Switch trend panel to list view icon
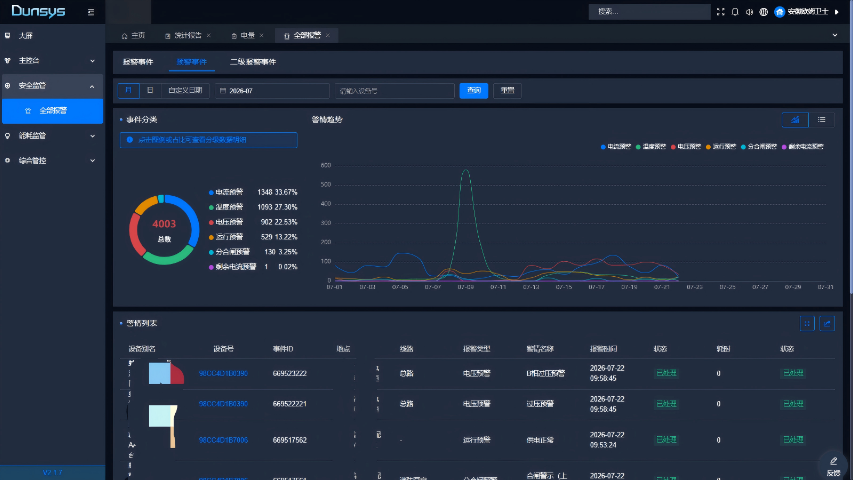The image size is (853, 480). click(x=821, y=120)
